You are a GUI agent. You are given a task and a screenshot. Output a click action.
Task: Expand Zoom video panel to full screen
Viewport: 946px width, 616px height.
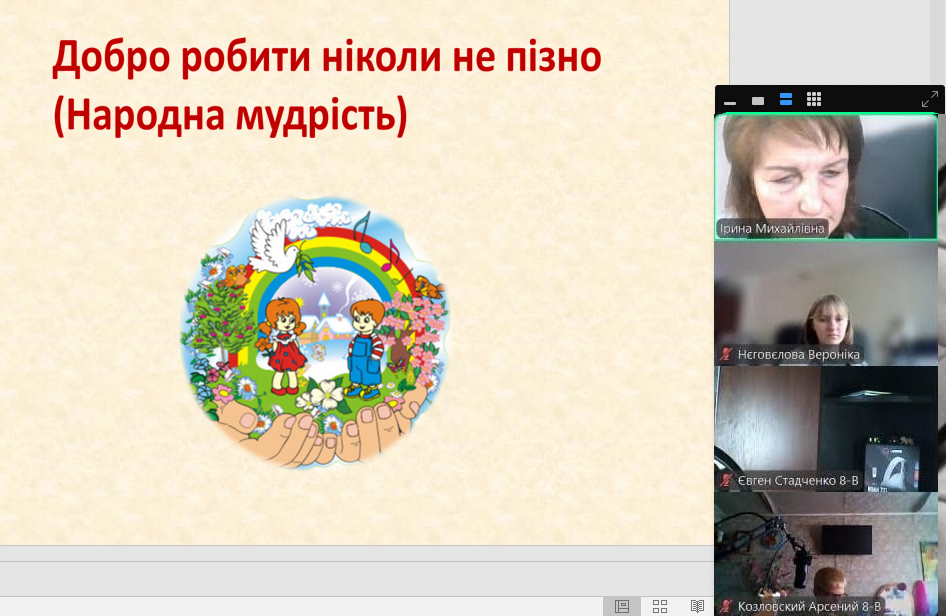coord(929,100)
